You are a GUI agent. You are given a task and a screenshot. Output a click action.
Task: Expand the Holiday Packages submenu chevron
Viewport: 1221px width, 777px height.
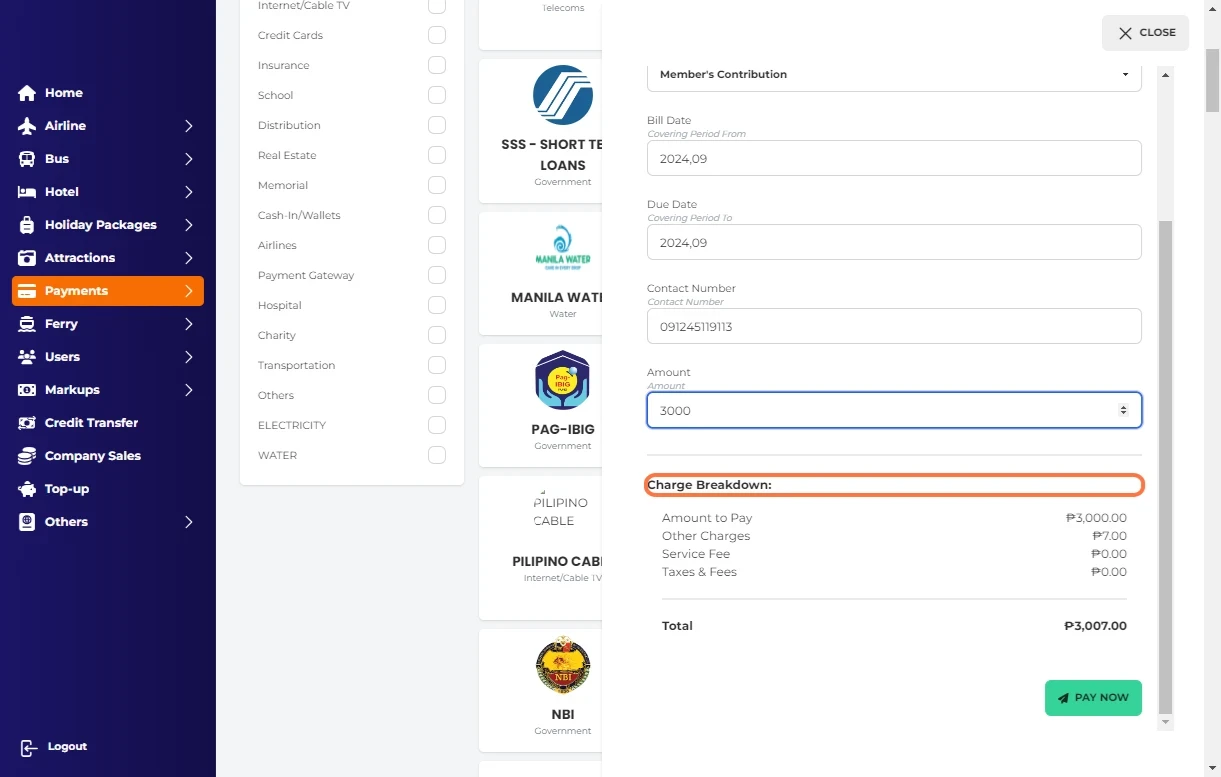[189, 225]
